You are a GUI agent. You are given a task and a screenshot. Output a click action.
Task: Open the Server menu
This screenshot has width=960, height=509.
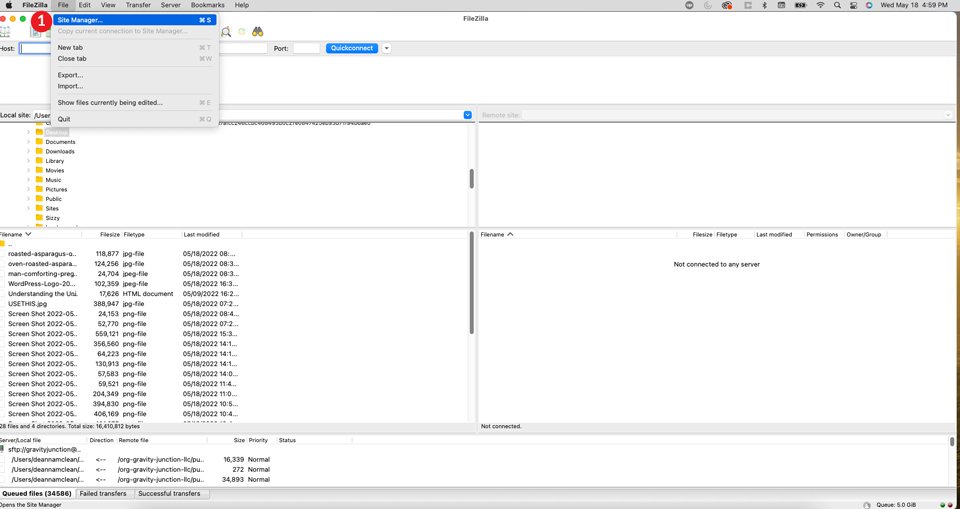click(171, 5)
